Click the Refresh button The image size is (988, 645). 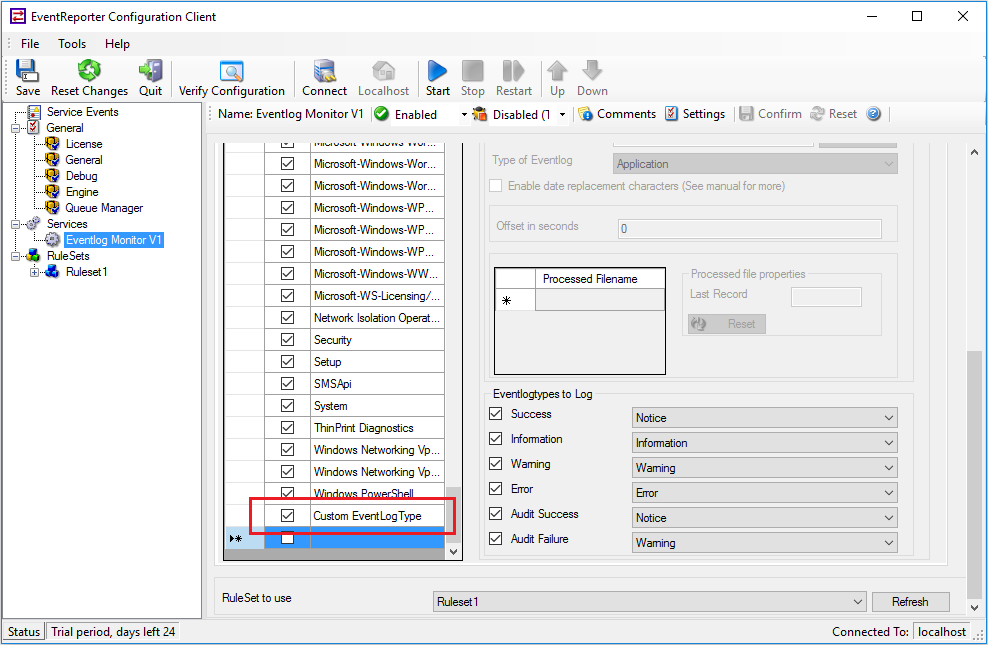(x=910, y=602)
